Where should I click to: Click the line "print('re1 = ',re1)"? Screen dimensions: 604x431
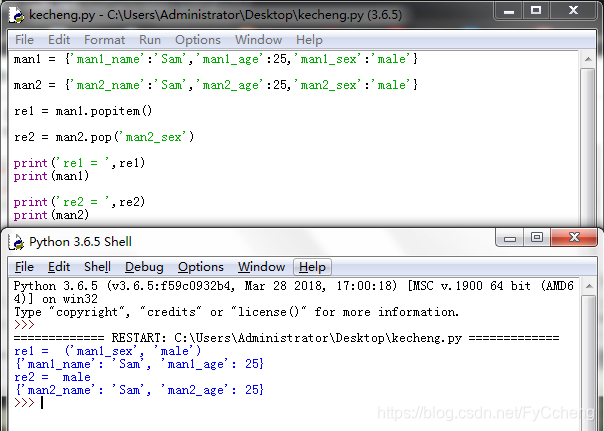coord(79,163)
